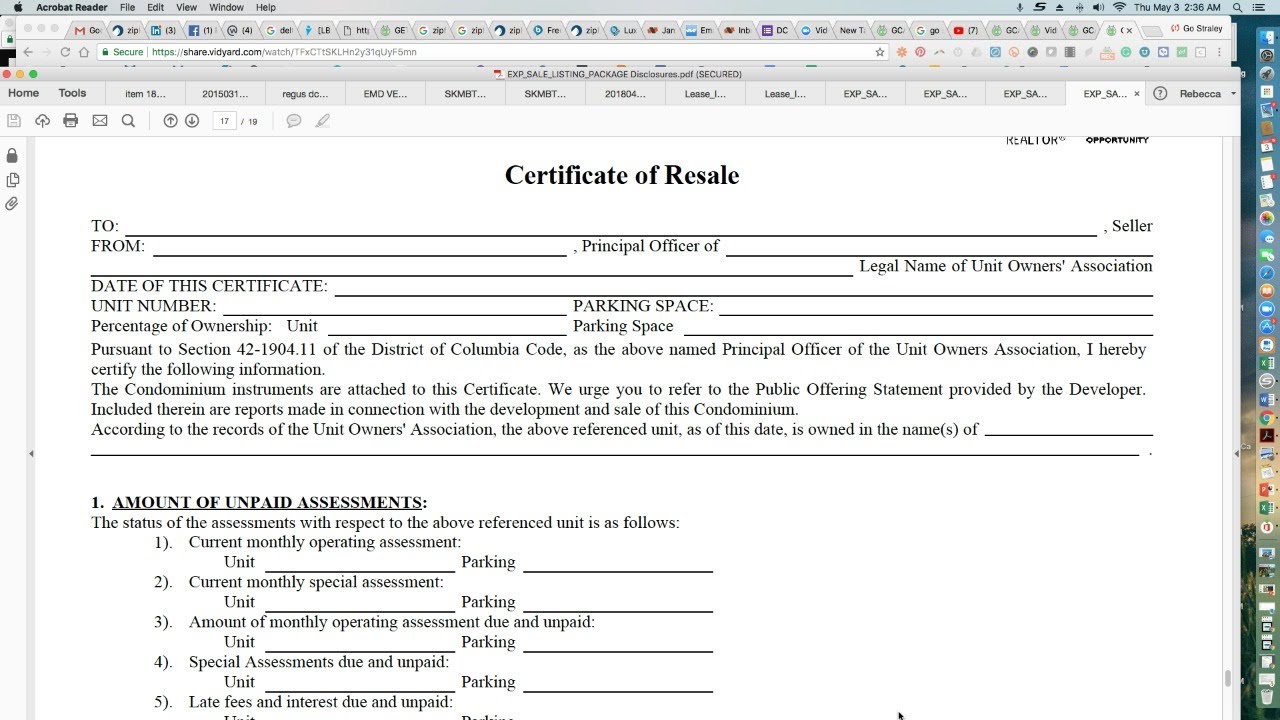Expand the left navigation pane arrow

pyautogui.click(x=31, y=454)
